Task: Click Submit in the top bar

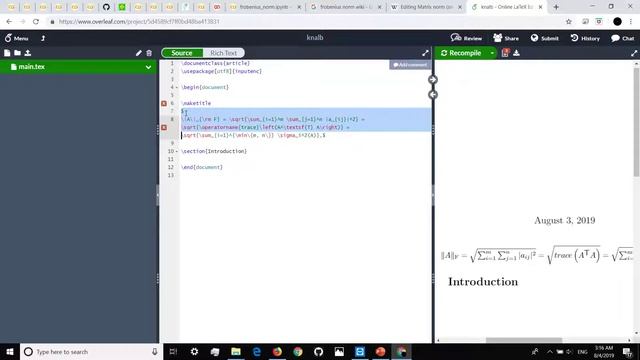Action: pyautogui.click(x=544, y=38)
